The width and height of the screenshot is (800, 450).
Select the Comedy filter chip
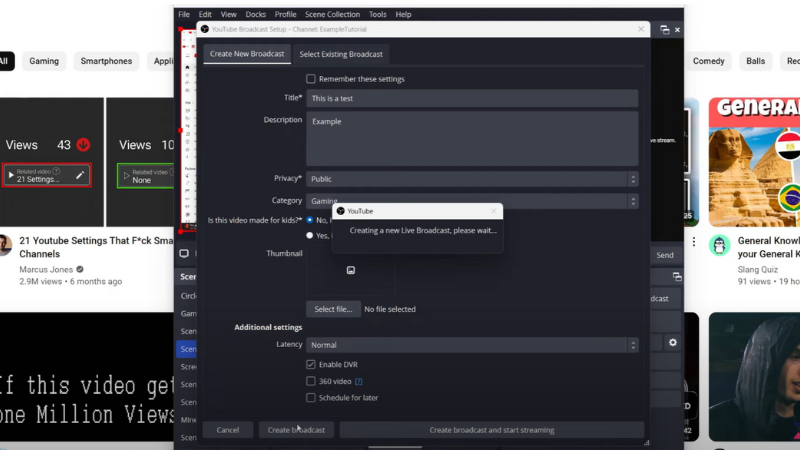(x=708, y=61)
